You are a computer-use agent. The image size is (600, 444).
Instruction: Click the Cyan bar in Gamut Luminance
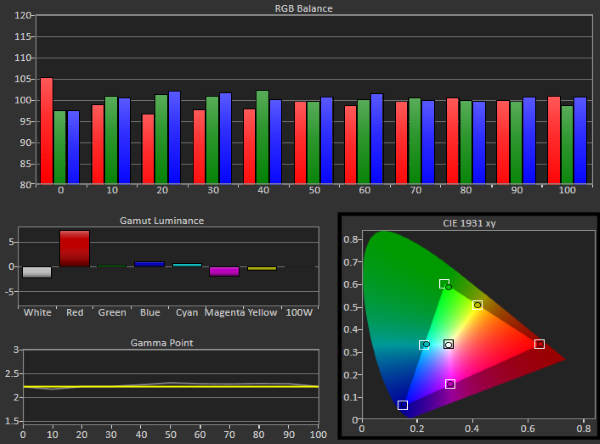pos(187,265)
